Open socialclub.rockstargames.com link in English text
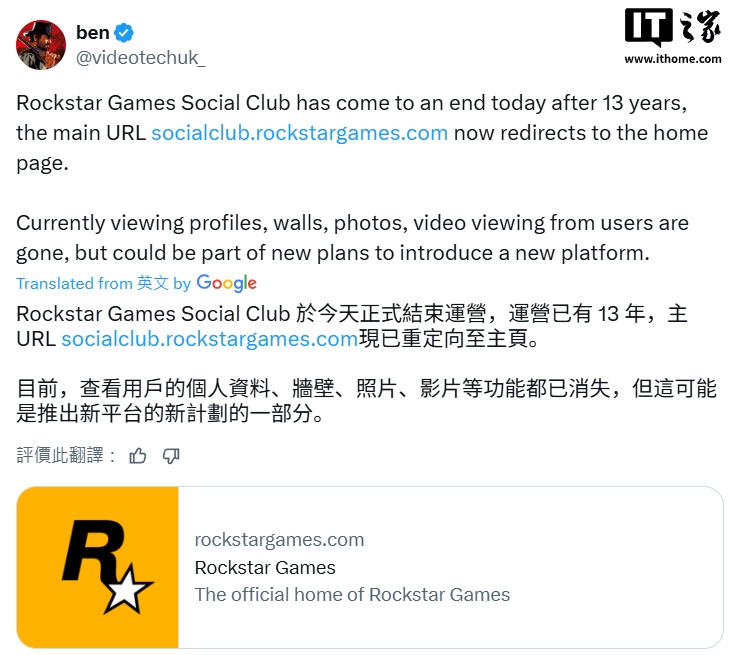 point(300,133)
